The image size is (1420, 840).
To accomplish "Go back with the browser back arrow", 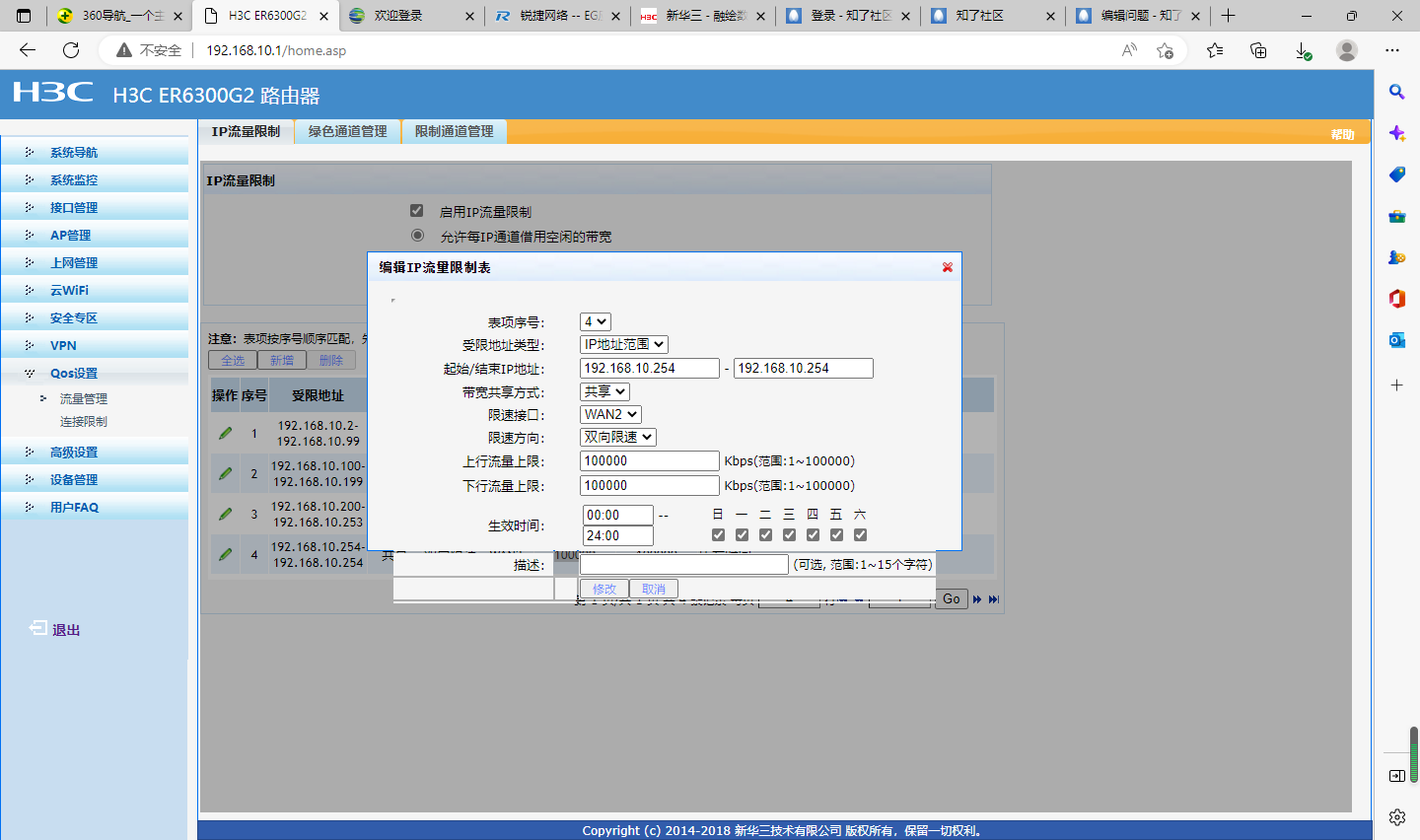I will (x=28, y=50).
